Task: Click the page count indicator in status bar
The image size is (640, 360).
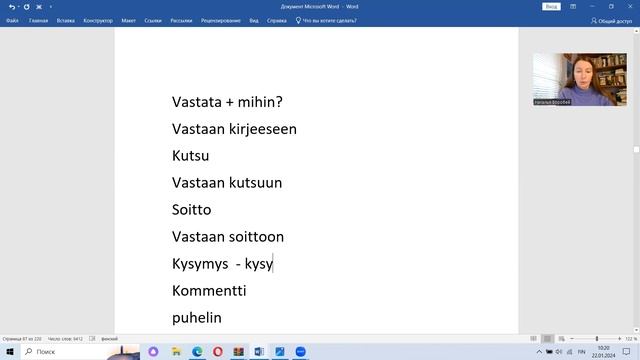Action: (x=22, y=339)
